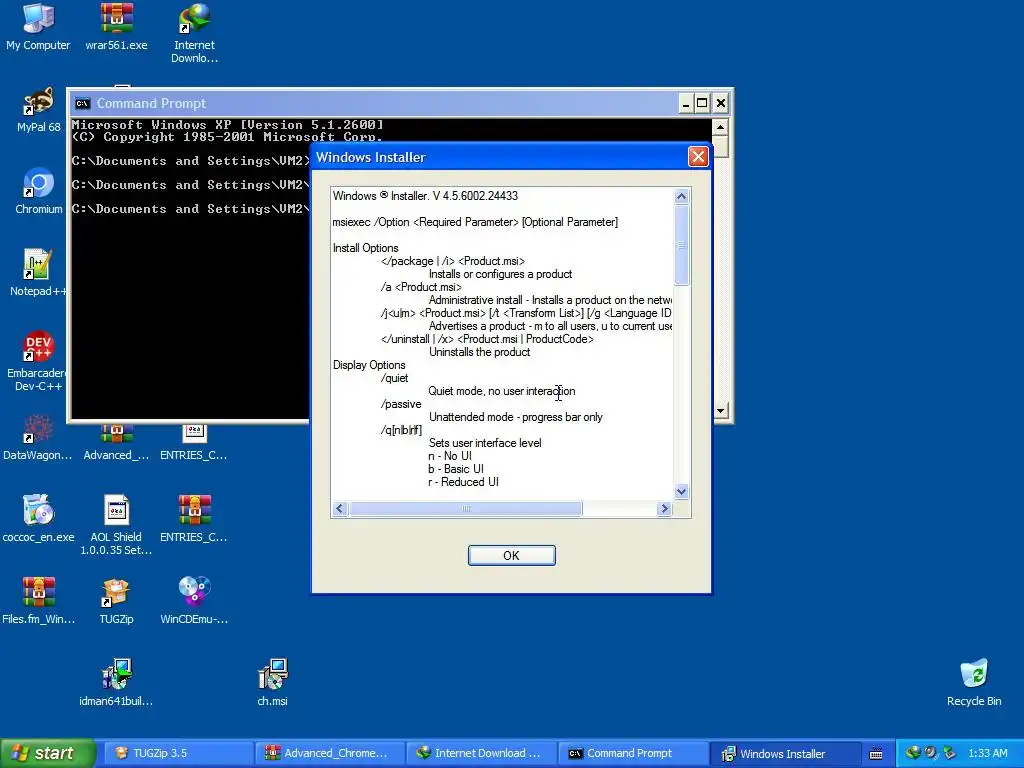Click the taskbar clock showing 1:33 AM
The image size is (1024, 768).
click(x=988, y=754)
